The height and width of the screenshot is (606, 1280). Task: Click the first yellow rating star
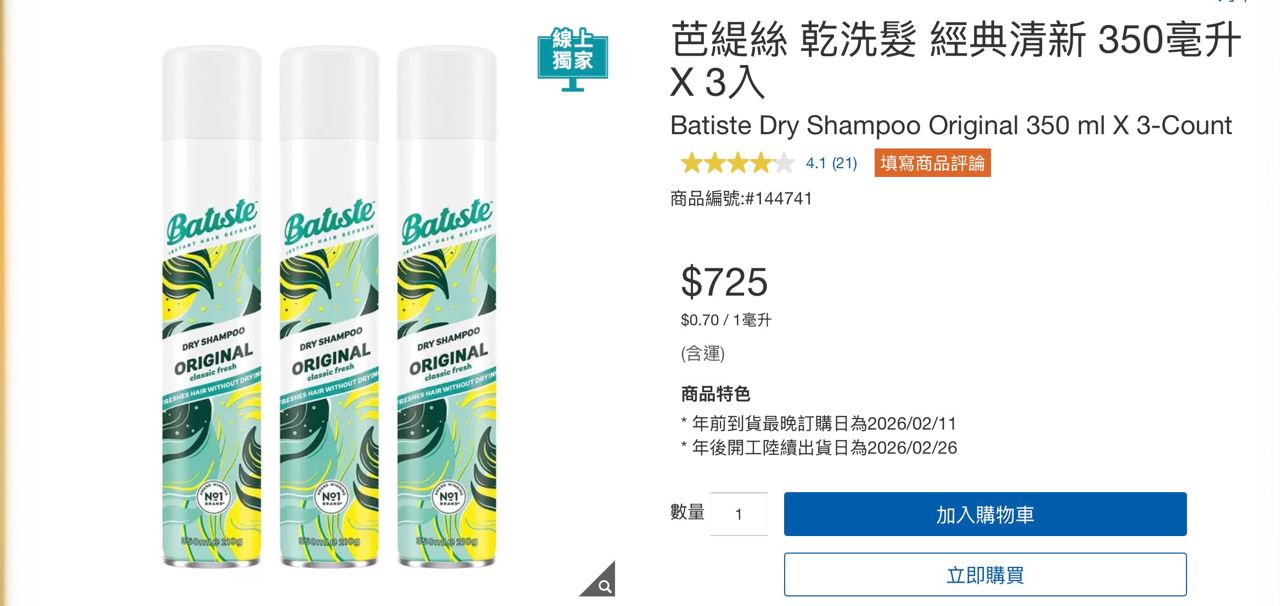tap(691, 163)
